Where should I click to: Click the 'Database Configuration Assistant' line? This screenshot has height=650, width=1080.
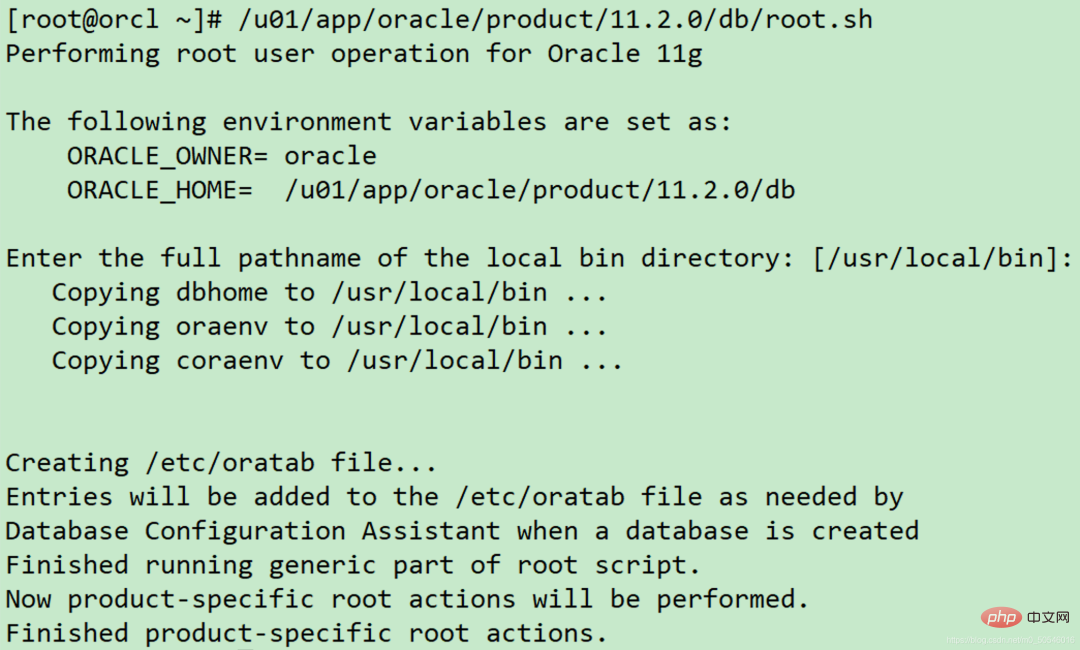(x=462, y=531)
